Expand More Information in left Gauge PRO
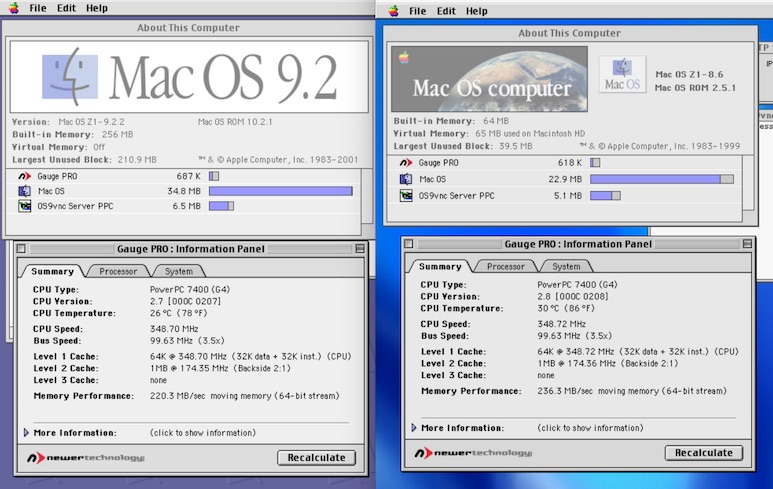 coord(26,432)
